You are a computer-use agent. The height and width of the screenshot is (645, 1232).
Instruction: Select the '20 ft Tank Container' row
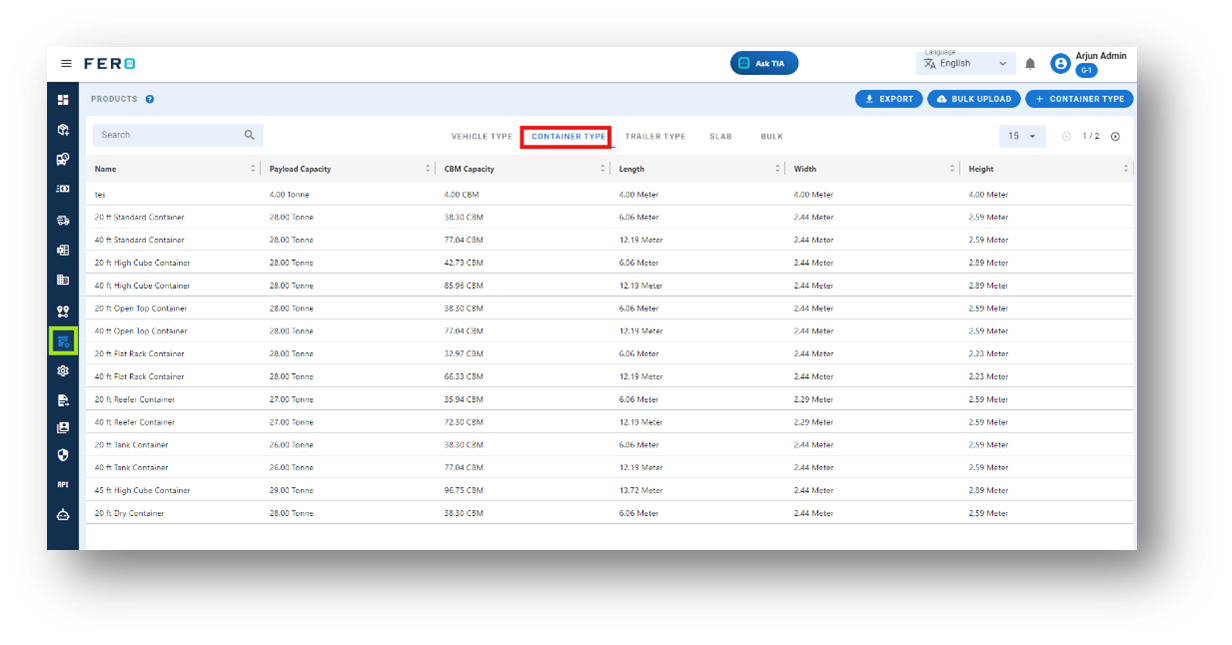(x=610, y=445)
